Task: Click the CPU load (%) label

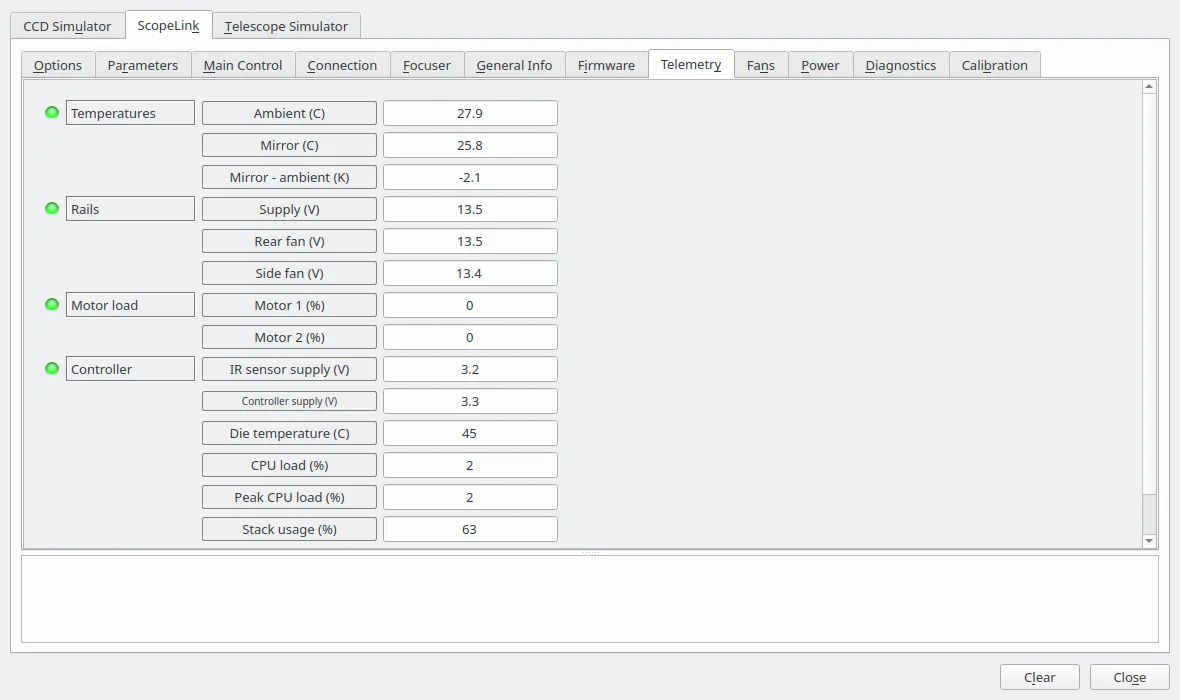Action: [290, 465]
